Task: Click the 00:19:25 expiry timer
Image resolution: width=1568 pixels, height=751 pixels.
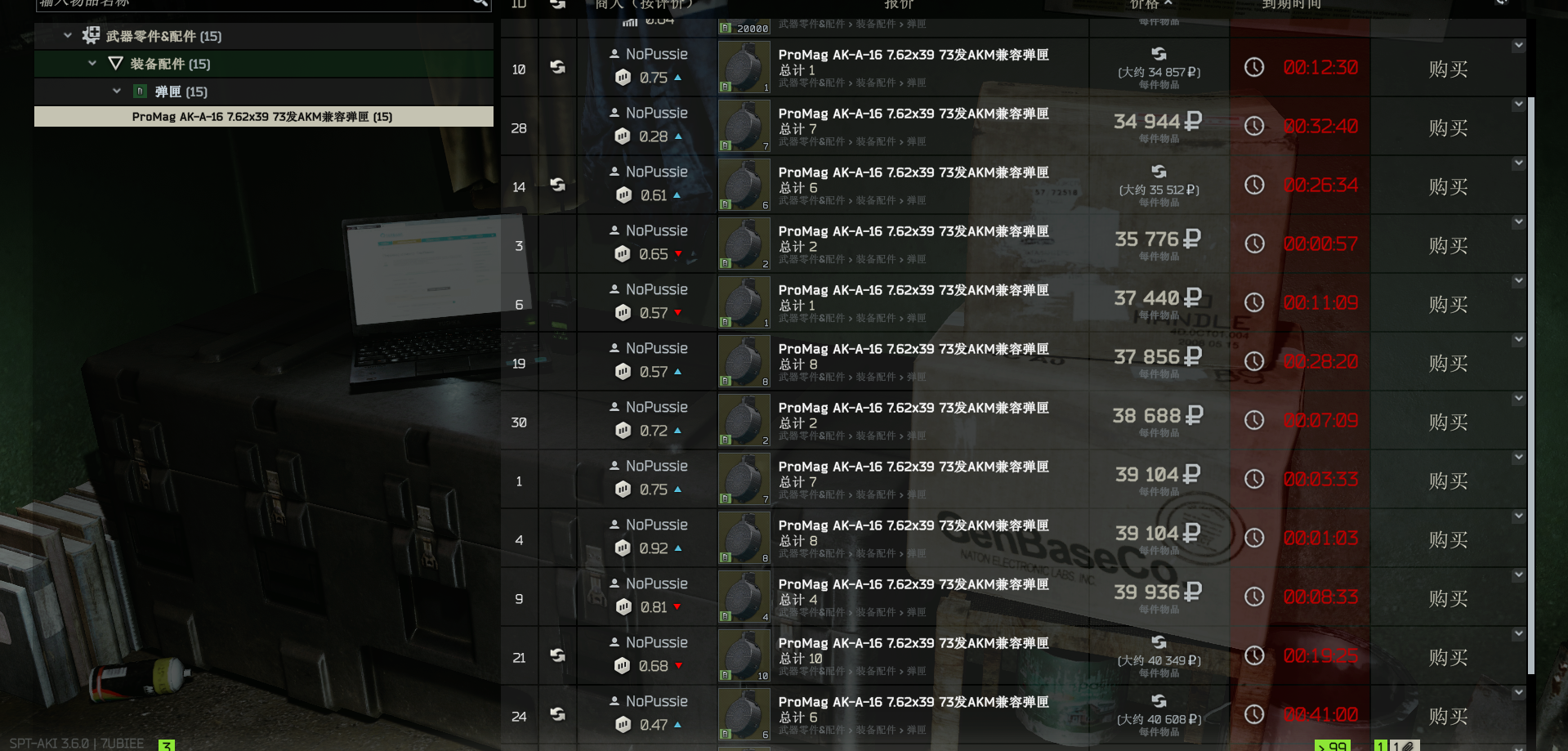Action: click(x=1320, y=656)
